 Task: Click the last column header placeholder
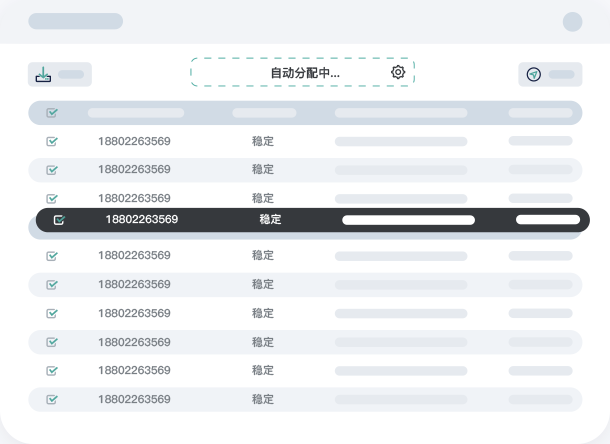[540, 113]
